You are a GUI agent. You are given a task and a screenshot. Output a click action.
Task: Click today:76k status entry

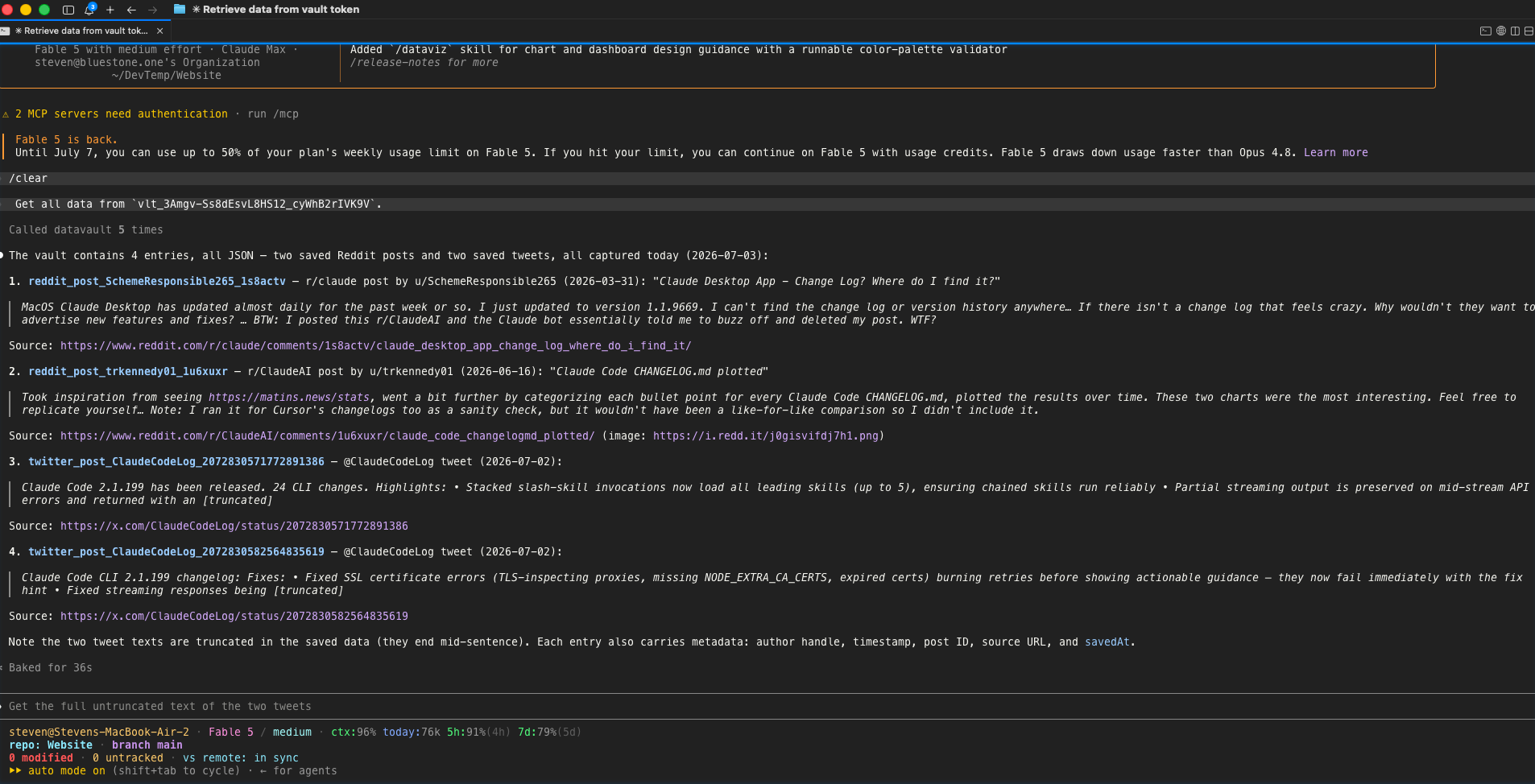tap(412, 732)
